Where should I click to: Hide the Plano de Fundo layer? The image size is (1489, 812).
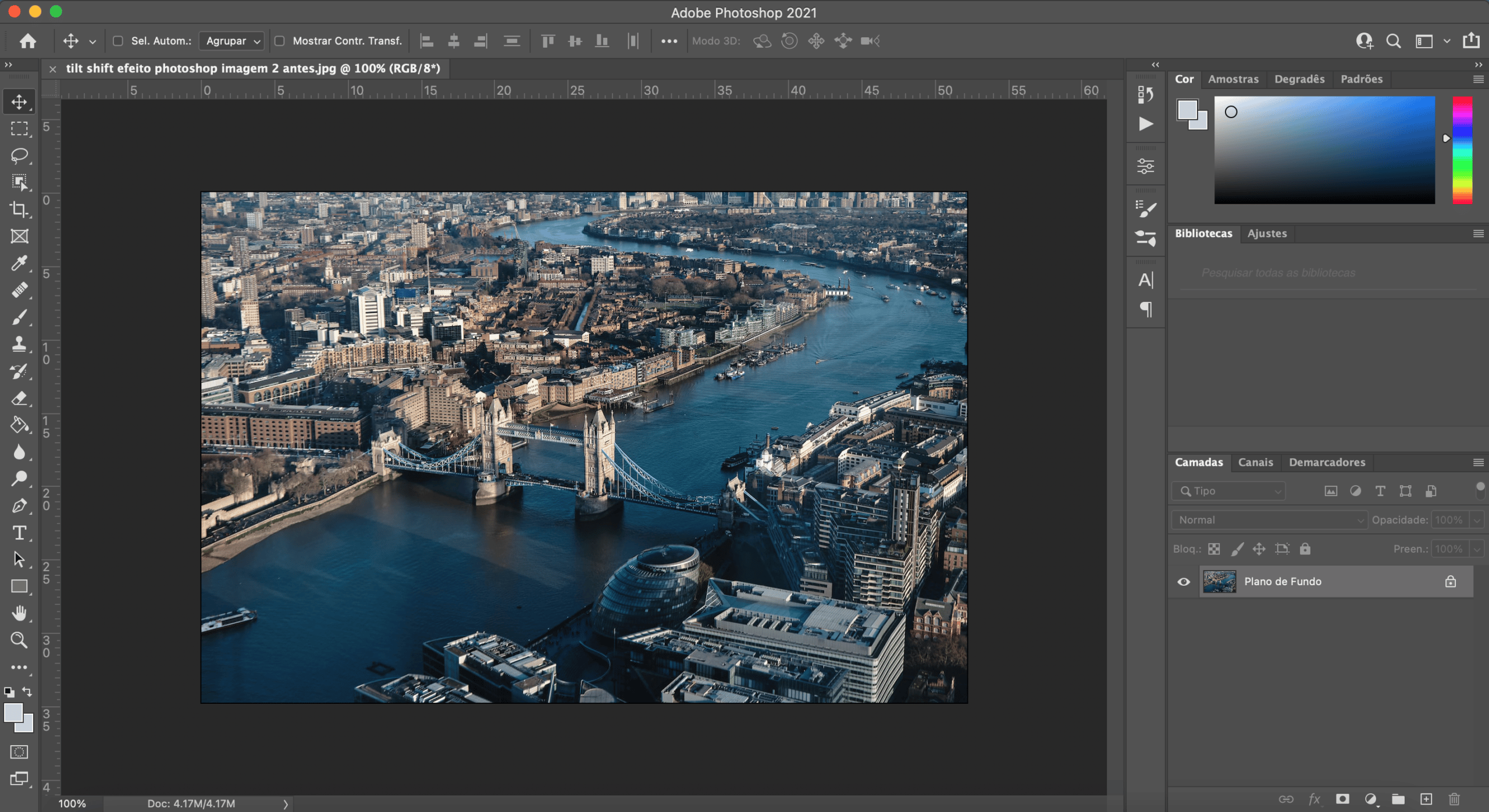(x=1183, y=582)
